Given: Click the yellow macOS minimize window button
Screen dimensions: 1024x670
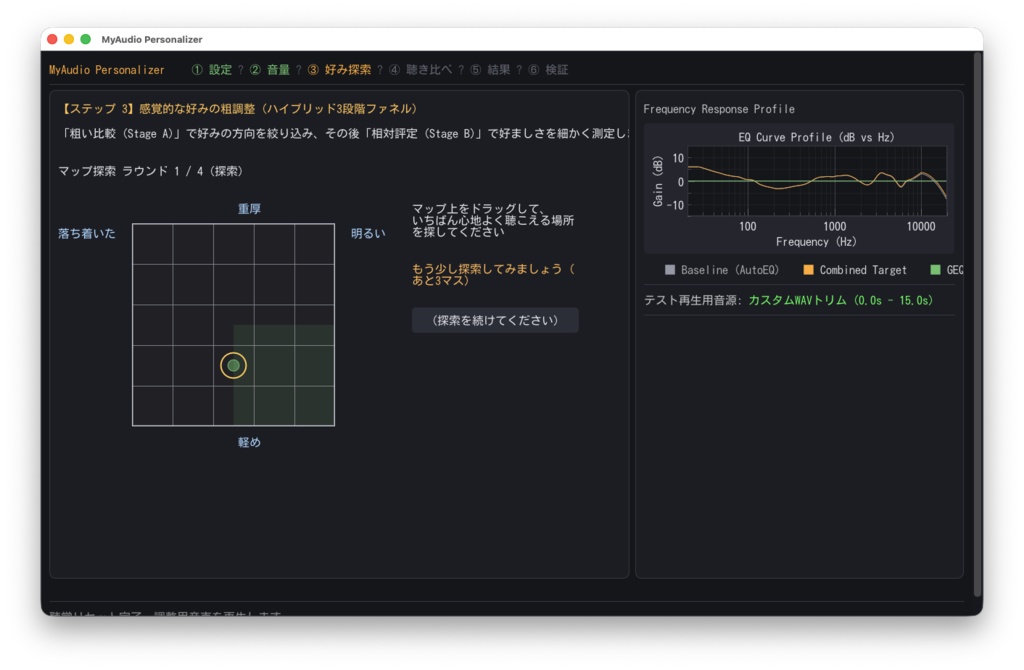Looking at the screenshot, I should [69, 39].
